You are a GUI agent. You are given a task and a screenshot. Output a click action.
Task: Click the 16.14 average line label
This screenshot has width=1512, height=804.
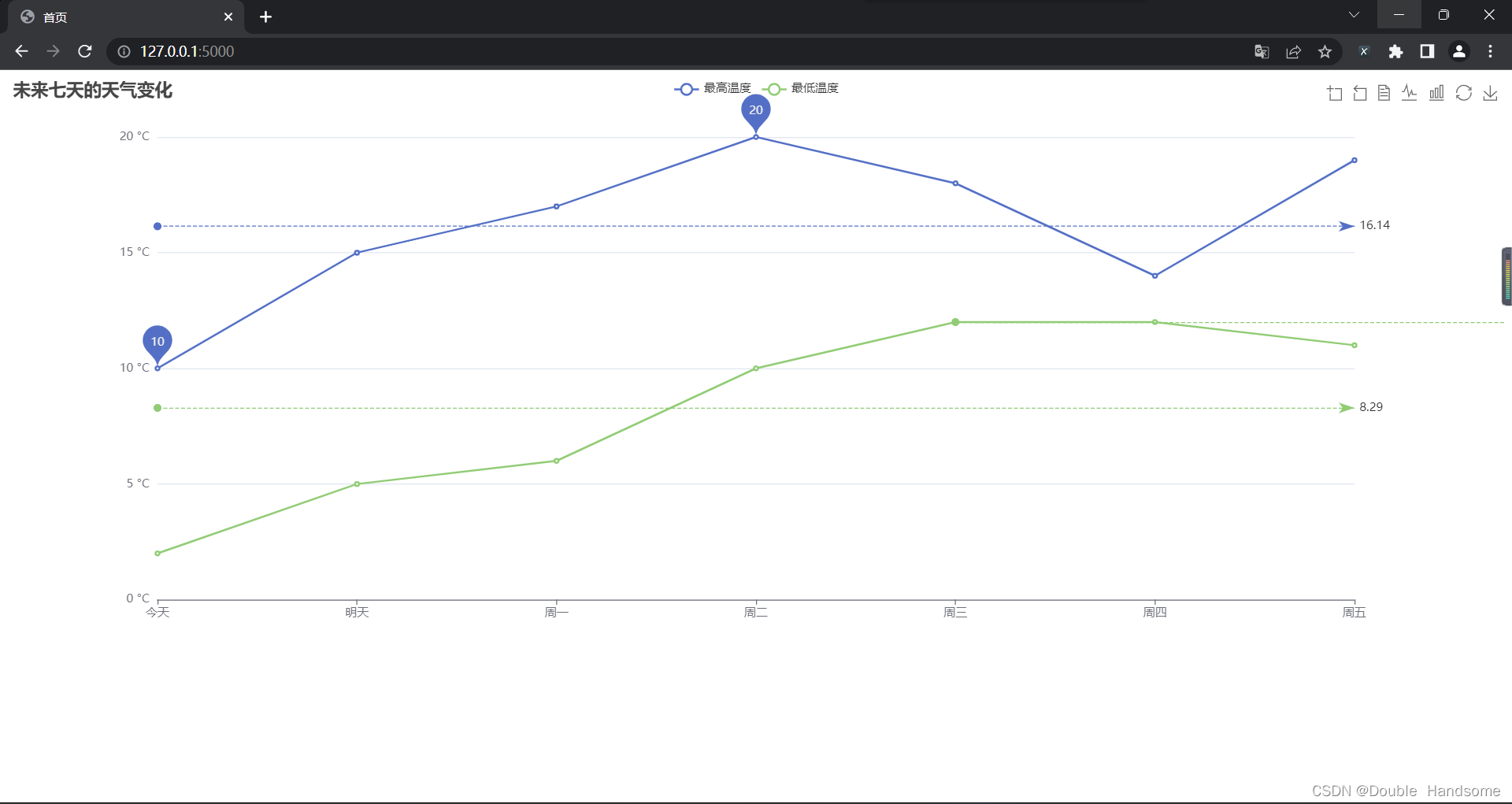[x=1375, y=225]
